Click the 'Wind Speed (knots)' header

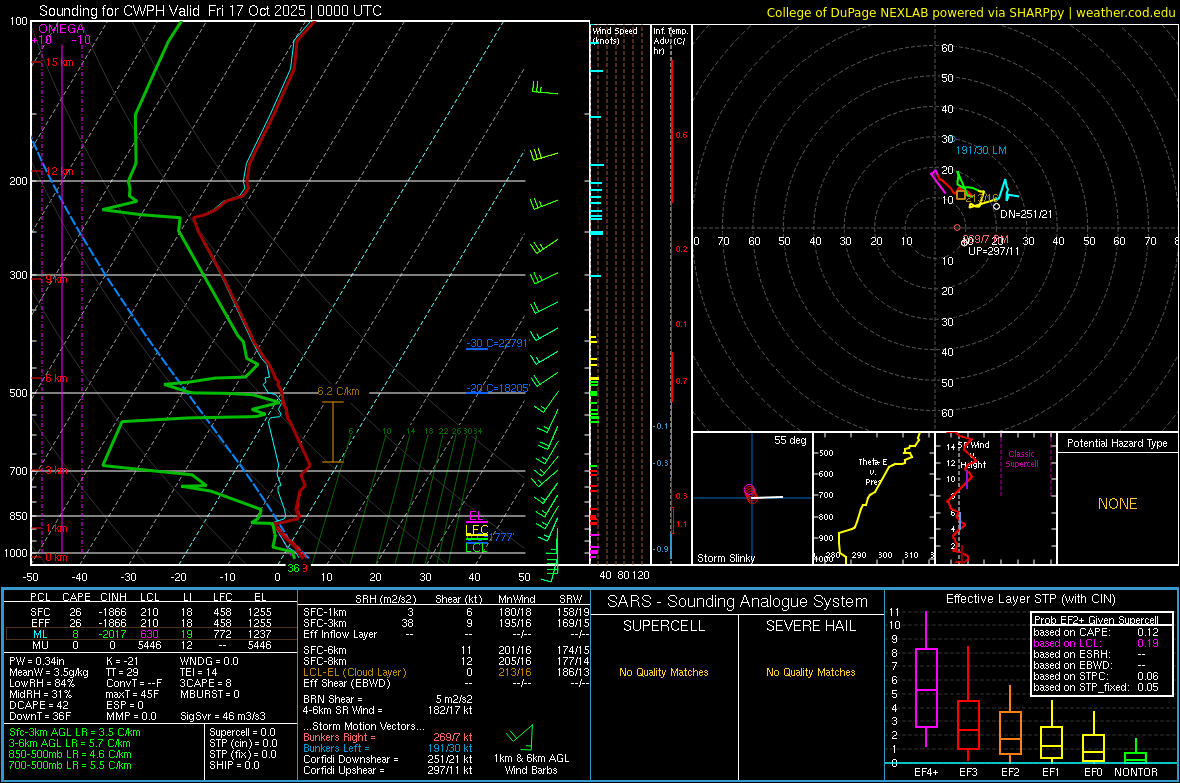click(614, 35)
